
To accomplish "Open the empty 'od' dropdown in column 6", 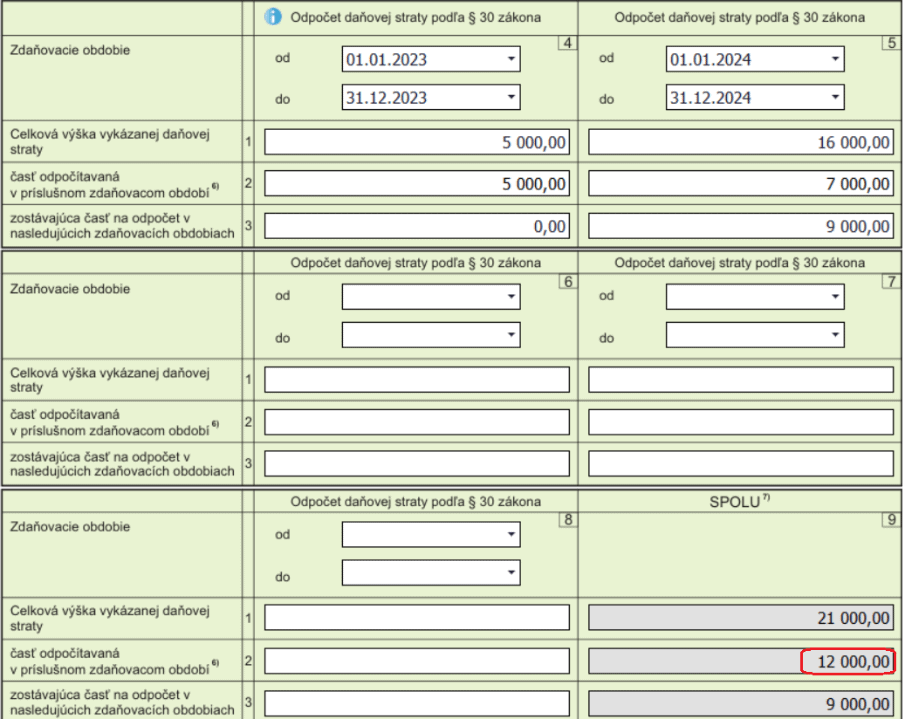I will coord(431,297).
